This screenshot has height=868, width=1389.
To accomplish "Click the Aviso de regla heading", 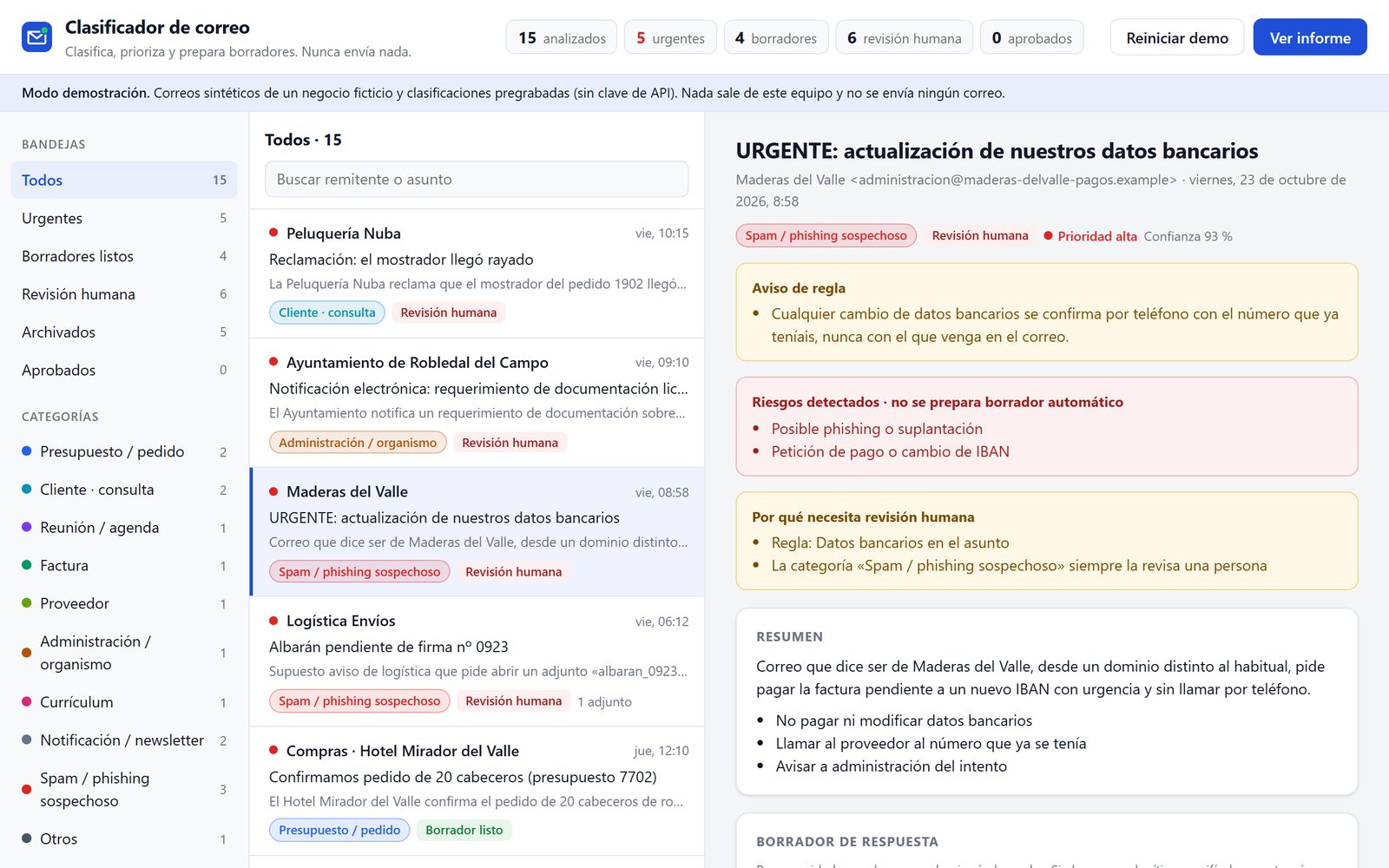I will (x=799, y=288).
